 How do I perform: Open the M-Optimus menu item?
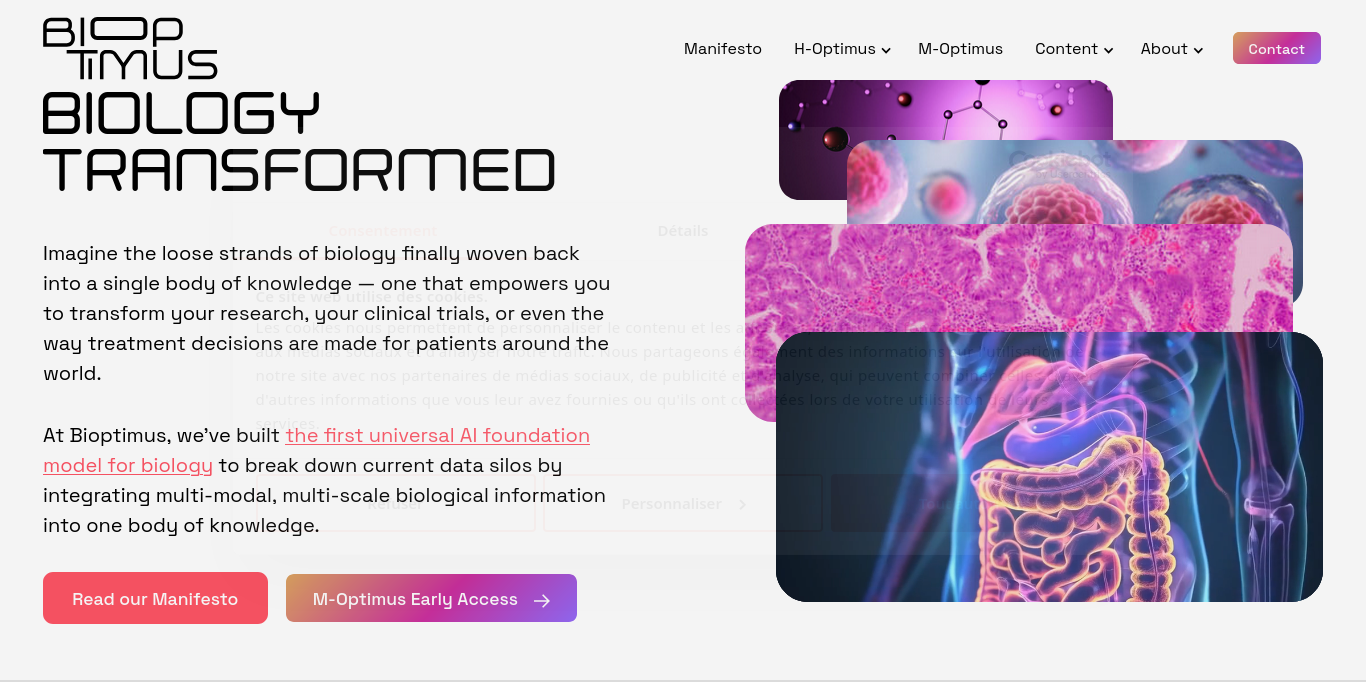[960, 49]
